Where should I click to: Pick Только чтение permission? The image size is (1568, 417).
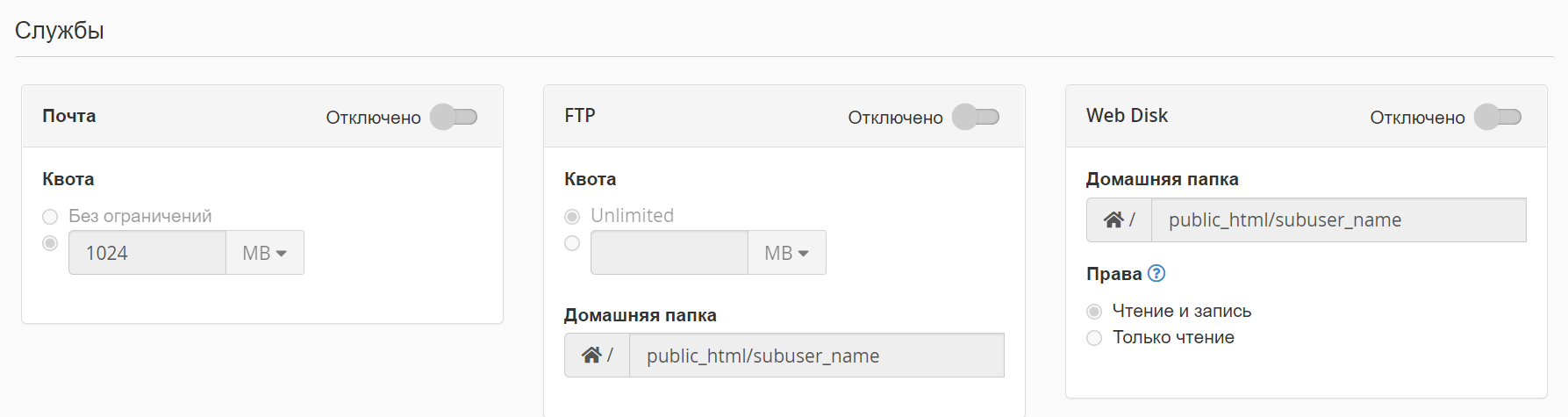1094,338
